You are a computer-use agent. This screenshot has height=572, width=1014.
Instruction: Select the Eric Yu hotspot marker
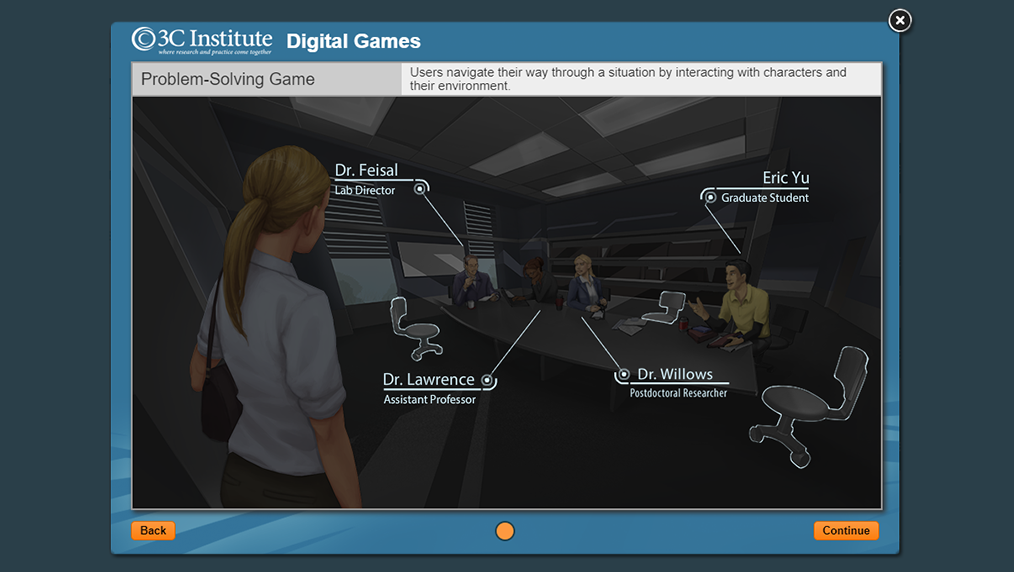710,197
